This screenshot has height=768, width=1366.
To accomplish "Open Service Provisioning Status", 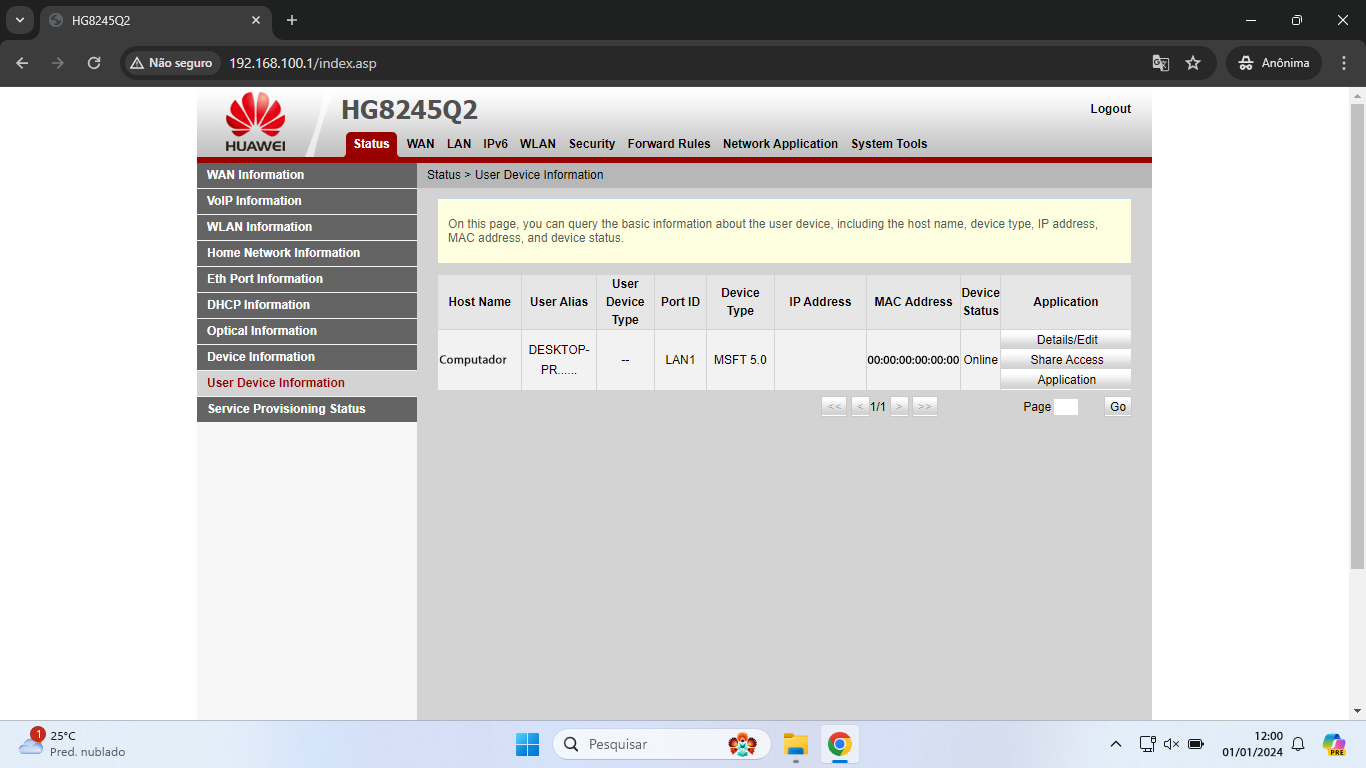I will (x=307, y=409).
